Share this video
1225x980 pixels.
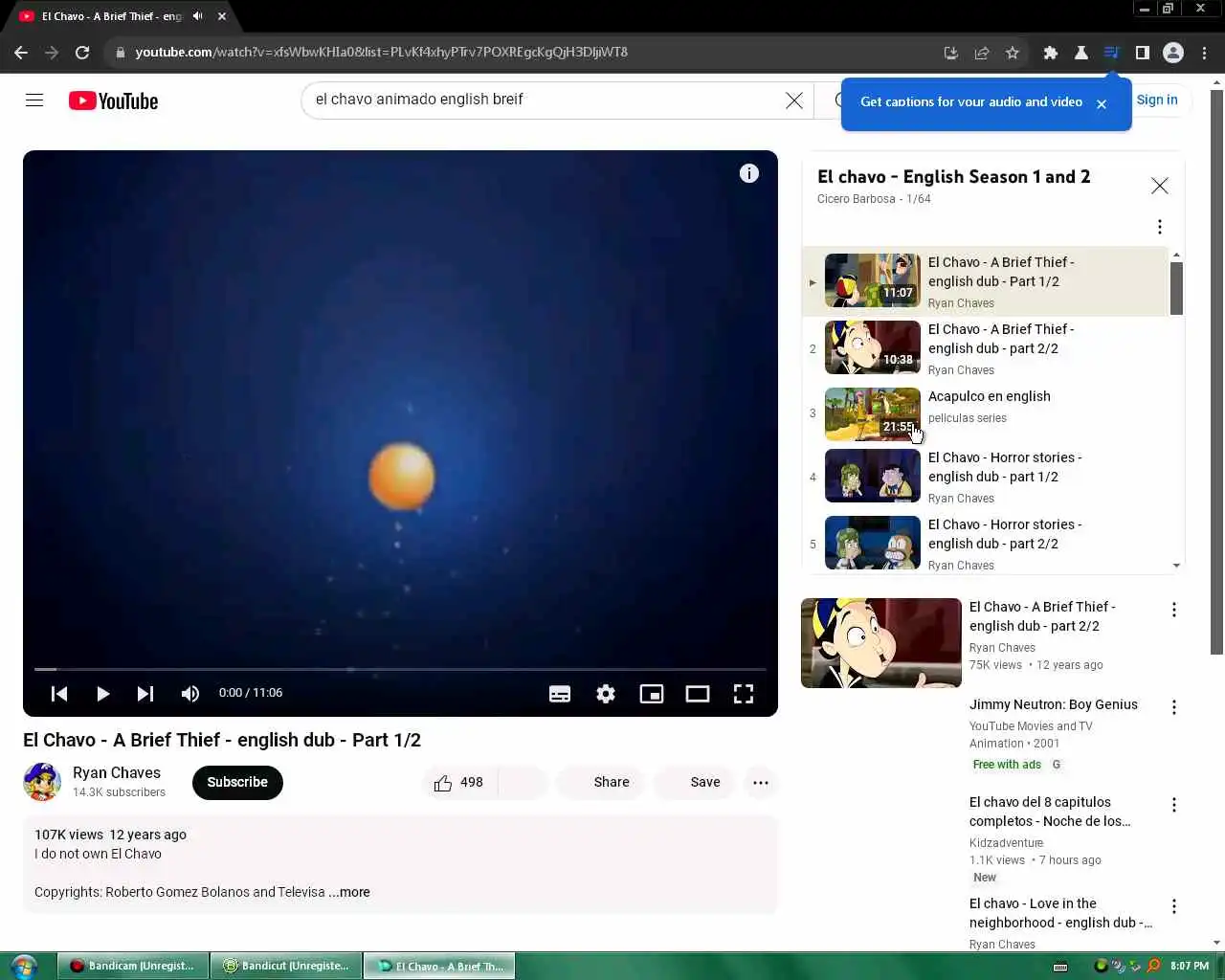click(x=600, y=783)
